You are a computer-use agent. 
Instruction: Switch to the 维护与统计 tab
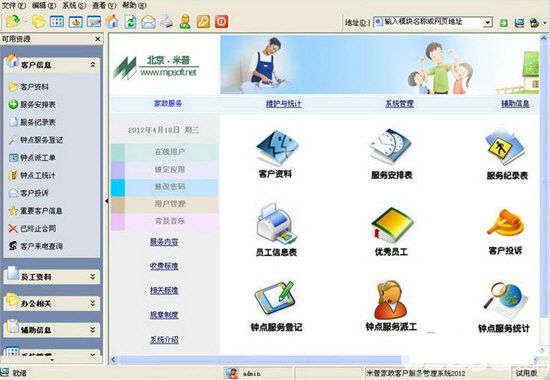[x=283, y=104]
